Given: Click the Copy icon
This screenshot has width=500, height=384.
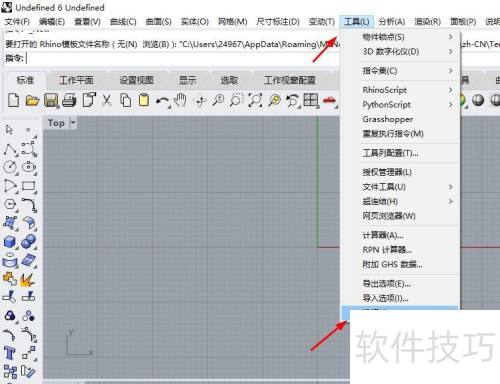Looking at the screenshot, I should click(x=125, y=100).
